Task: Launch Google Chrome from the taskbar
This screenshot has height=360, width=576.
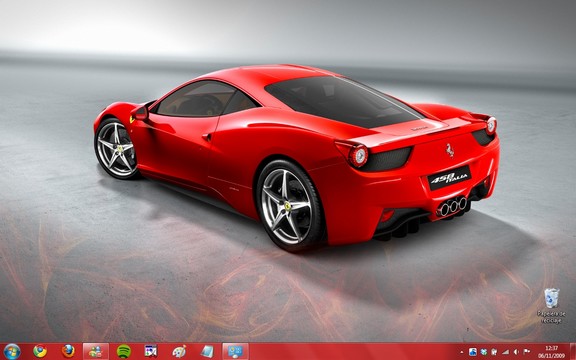Action: tap(40, 352)
